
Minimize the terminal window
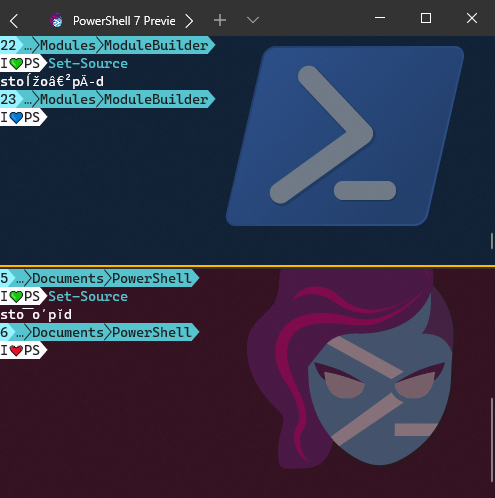click(380, 18)
